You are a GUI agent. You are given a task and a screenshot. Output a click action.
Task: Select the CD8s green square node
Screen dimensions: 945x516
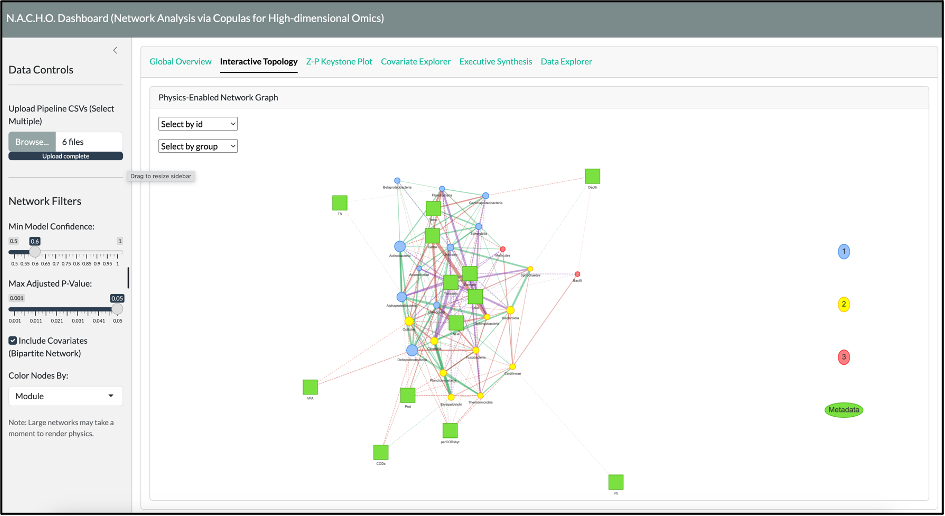pyautogui.click(x=381, y=453)
